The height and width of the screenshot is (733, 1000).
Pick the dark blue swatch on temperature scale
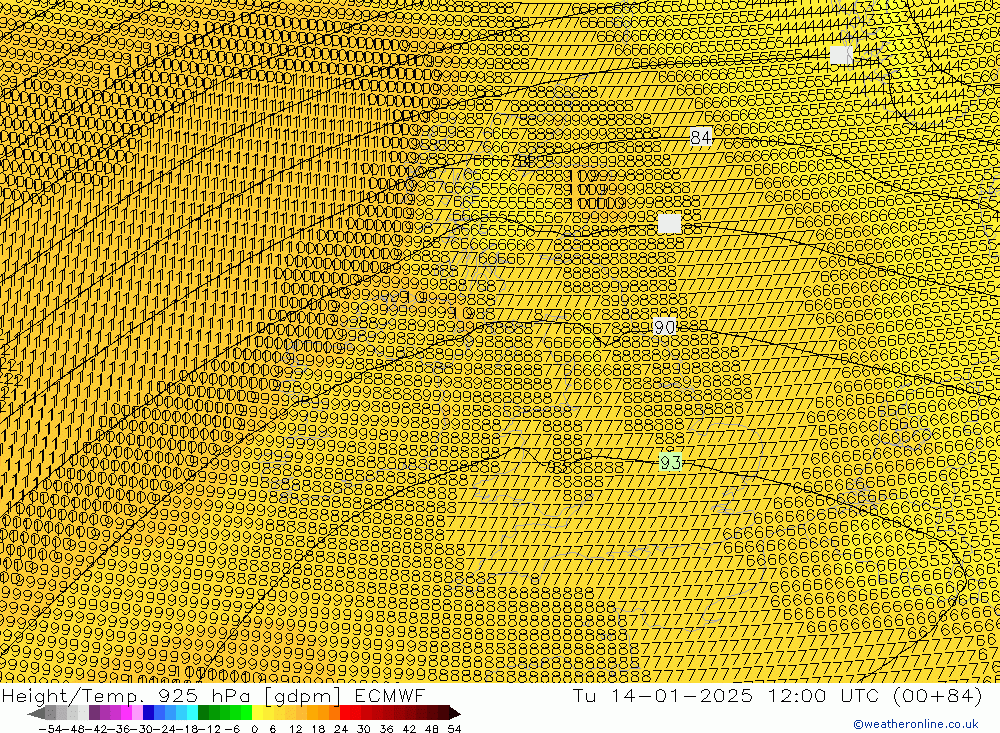(x=148, y=713)
